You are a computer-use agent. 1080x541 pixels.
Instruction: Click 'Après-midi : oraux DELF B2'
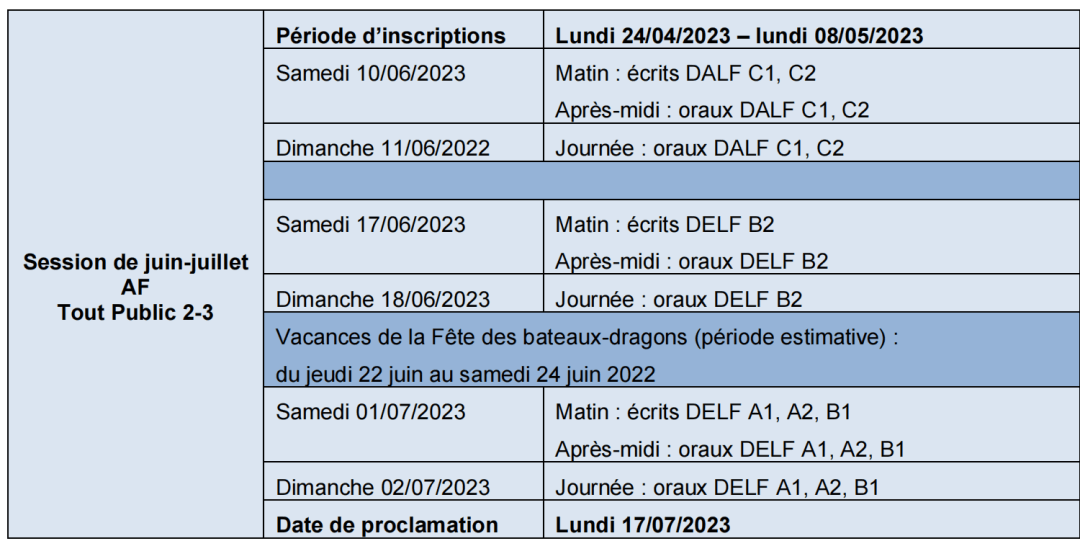click(x=692, y=261)
